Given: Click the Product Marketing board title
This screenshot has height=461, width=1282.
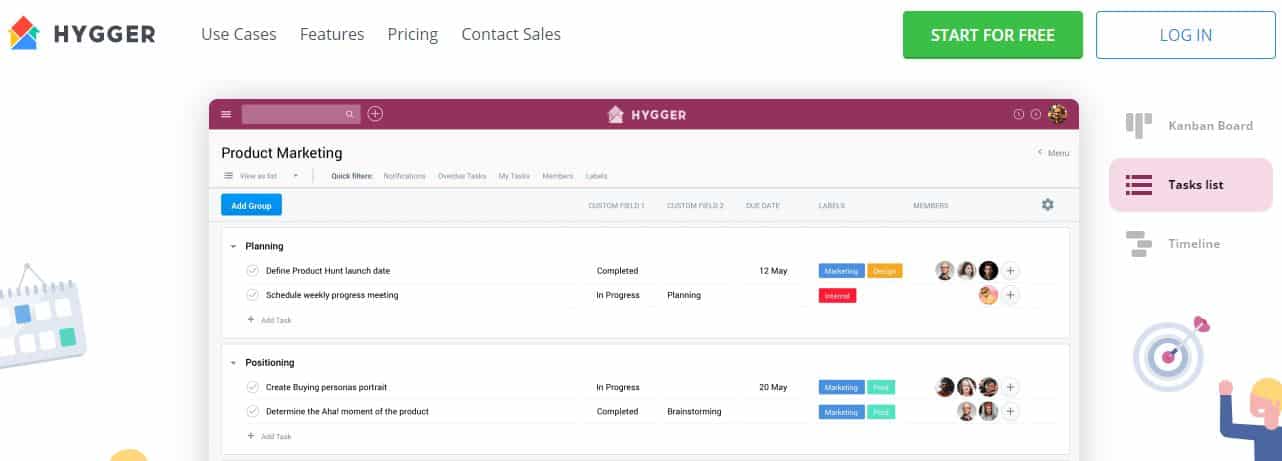Looking at the screenshot, I should (282, 153).
